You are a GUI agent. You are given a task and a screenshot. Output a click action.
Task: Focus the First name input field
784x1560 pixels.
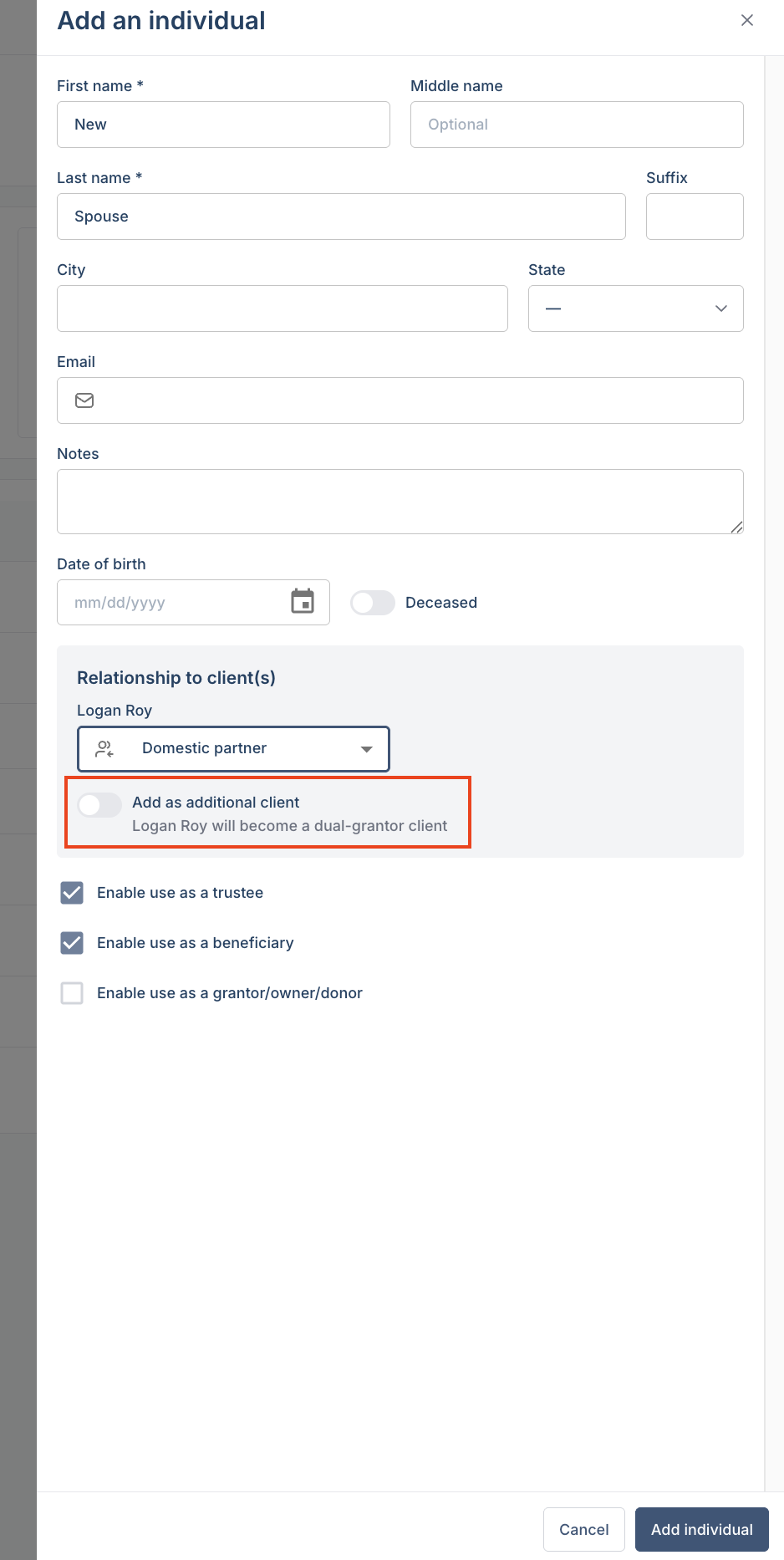pos(223,125)
